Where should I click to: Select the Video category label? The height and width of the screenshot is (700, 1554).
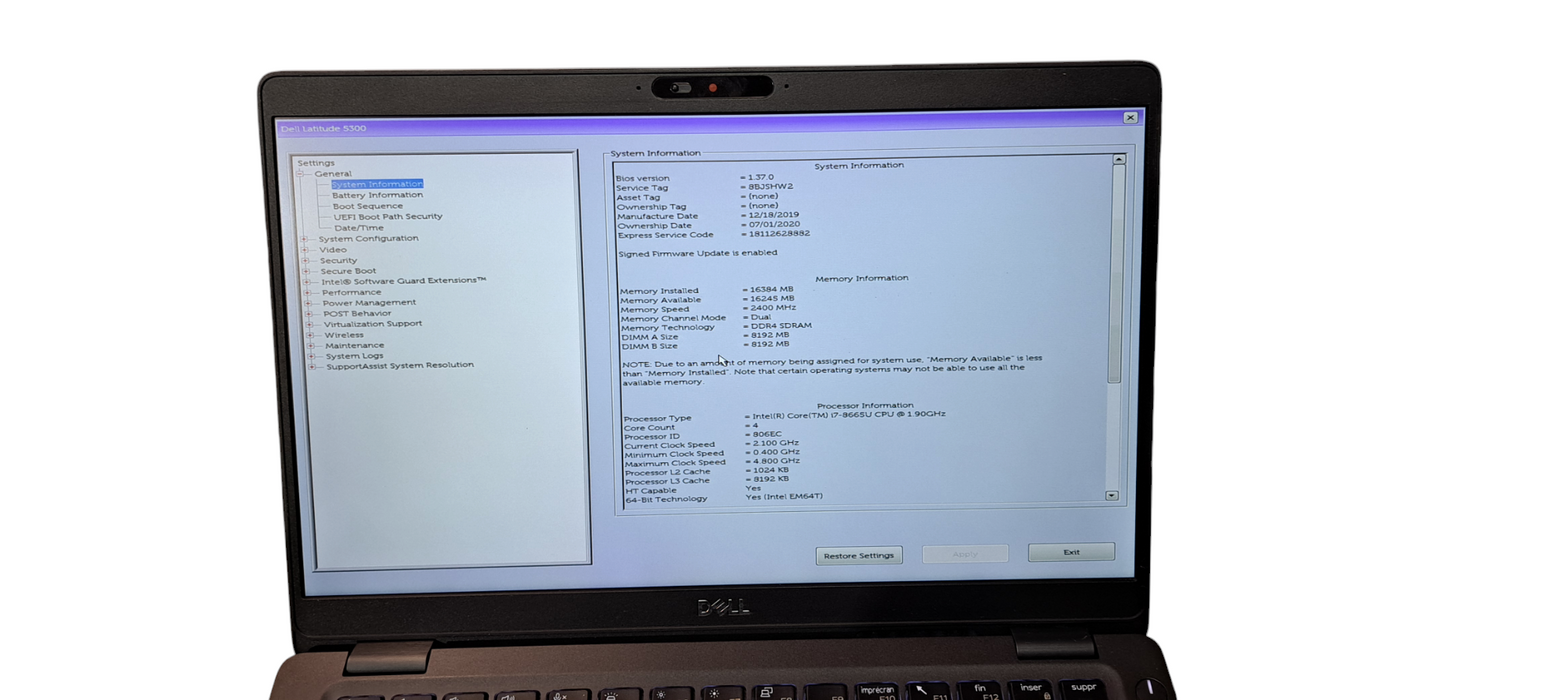333,249
